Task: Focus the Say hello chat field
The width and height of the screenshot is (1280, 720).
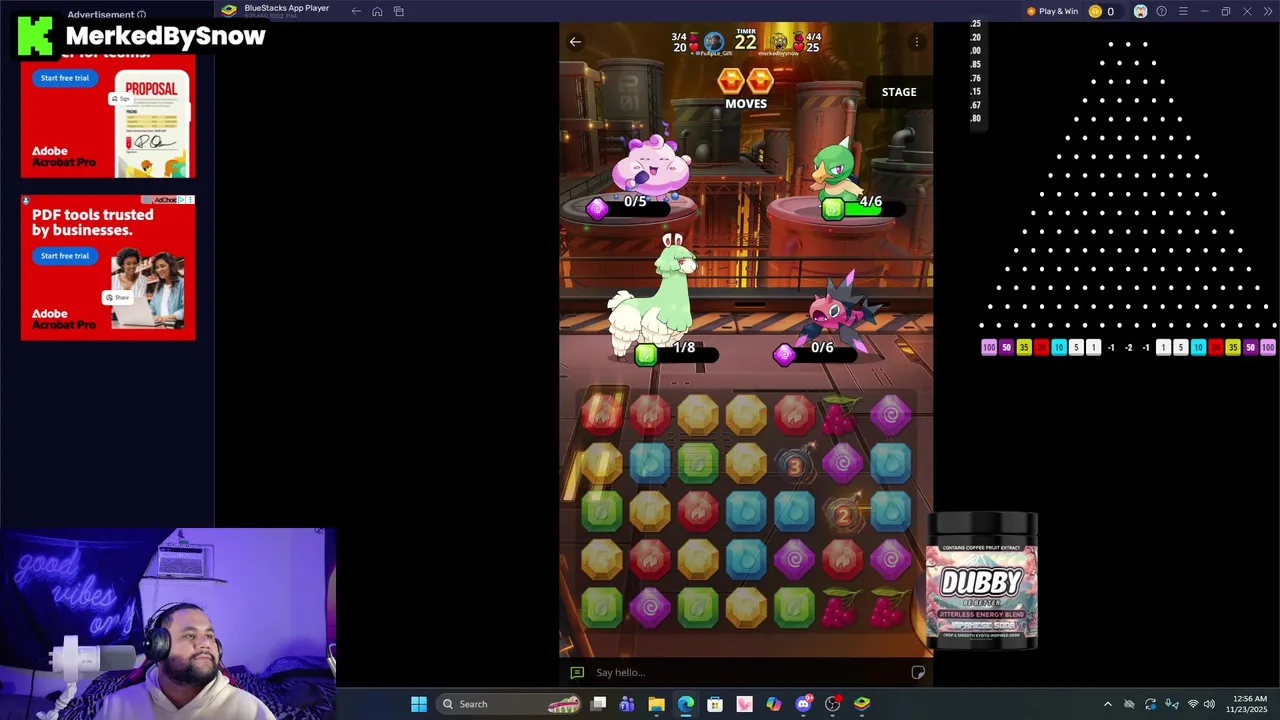Action: point(746,672)
